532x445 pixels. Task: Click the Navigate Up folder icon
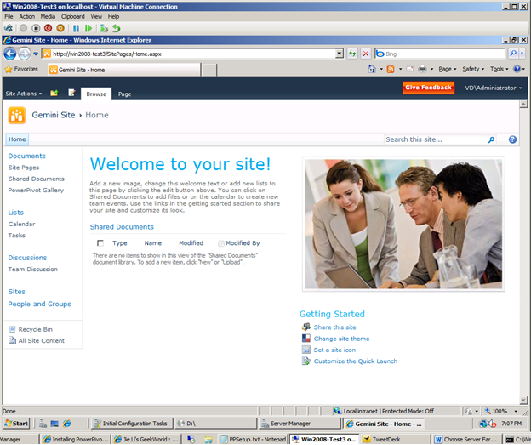click(x=54, y=93)
